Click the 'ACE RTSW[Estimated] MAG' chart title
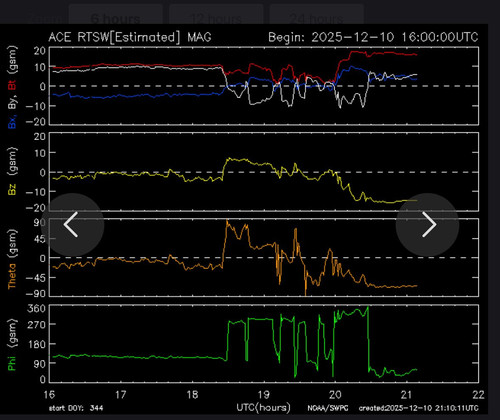Viewport: 500px width, 420px height. (x=130, y=37)
